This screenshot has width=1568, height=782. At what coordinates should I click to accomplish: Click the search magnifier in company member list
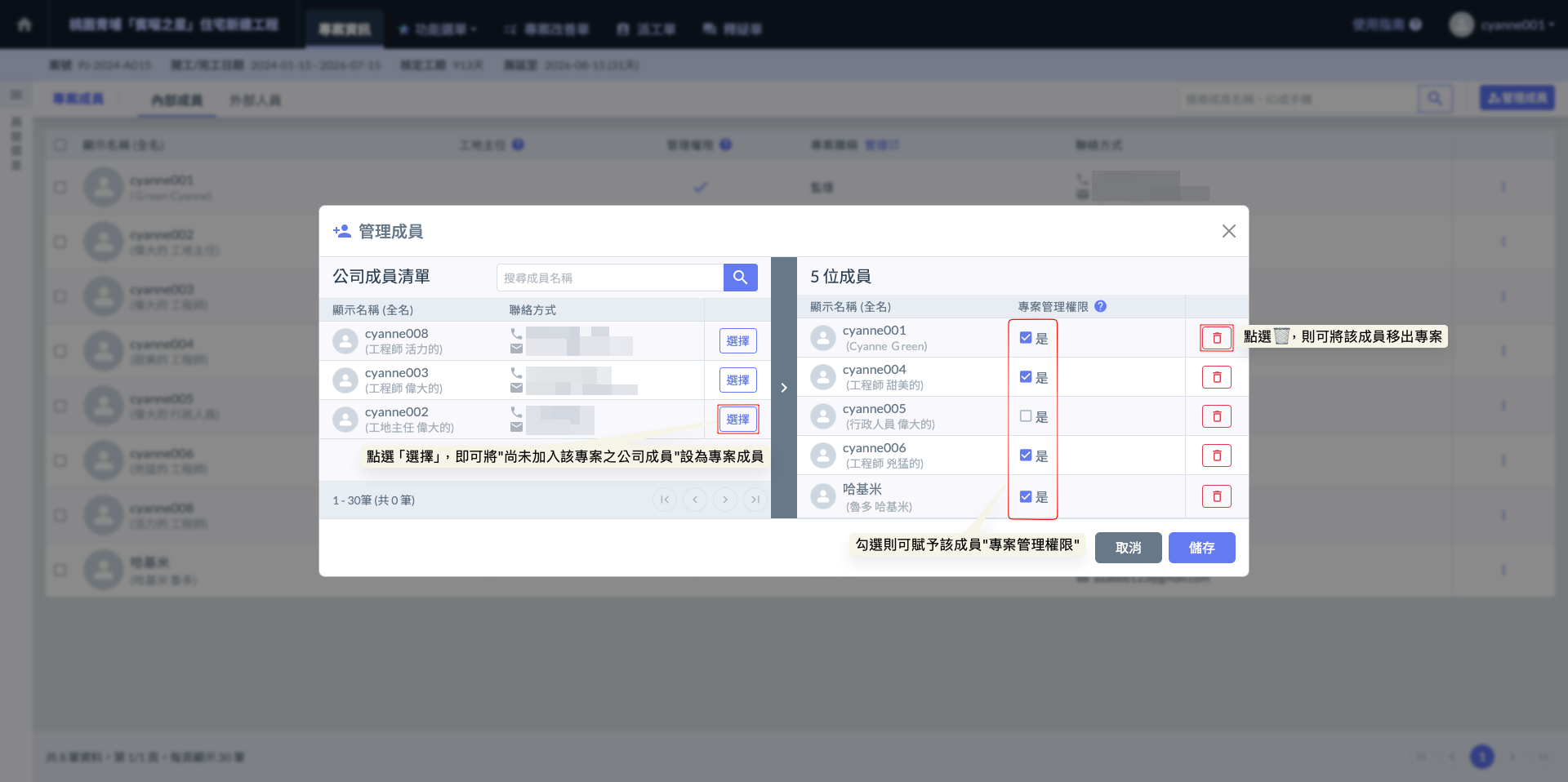pos(740,278)
